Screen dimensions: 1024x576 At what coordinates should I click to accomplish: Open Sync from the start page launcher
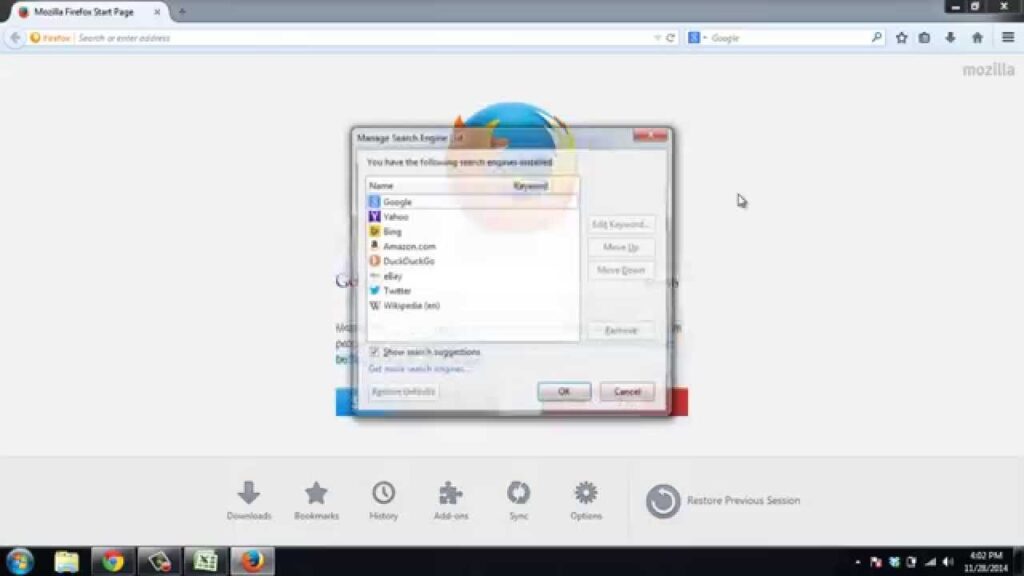pos(519,500)
